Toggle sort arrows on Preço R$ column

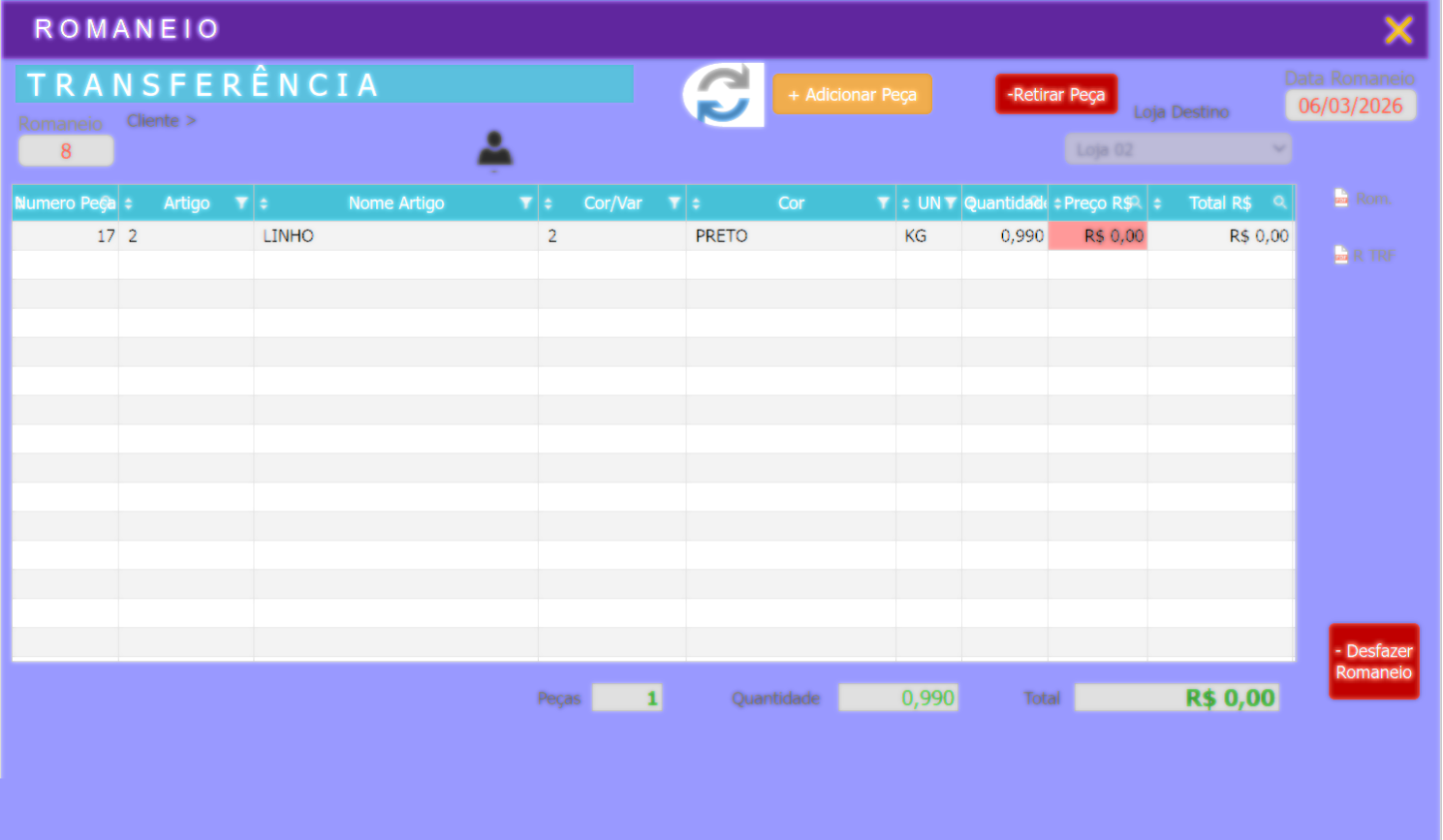pos(1057,203)
